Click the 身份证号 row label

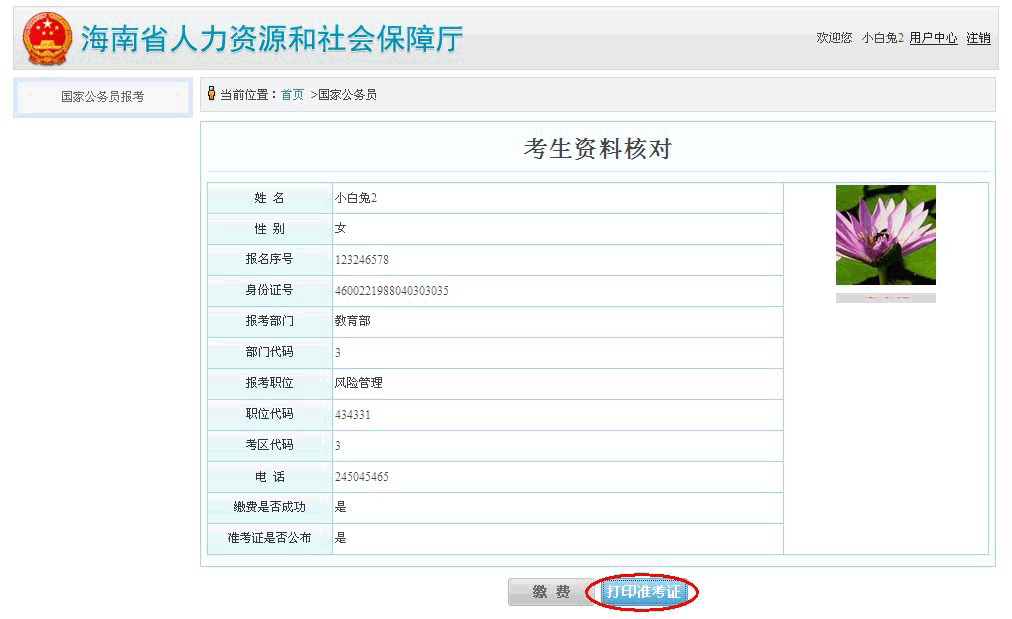[x=269, y=290]
